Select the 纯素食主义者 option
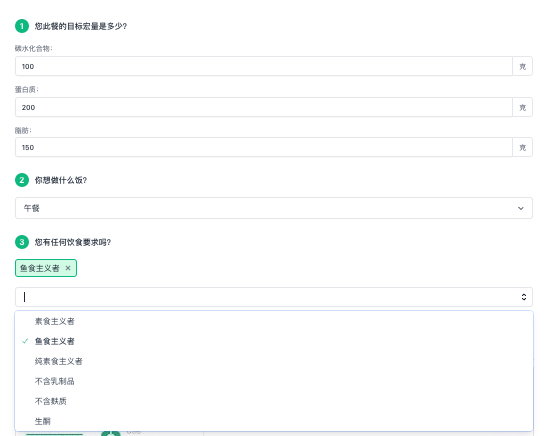Viewport: 558px width, 436px height. [x=274, y=361]
